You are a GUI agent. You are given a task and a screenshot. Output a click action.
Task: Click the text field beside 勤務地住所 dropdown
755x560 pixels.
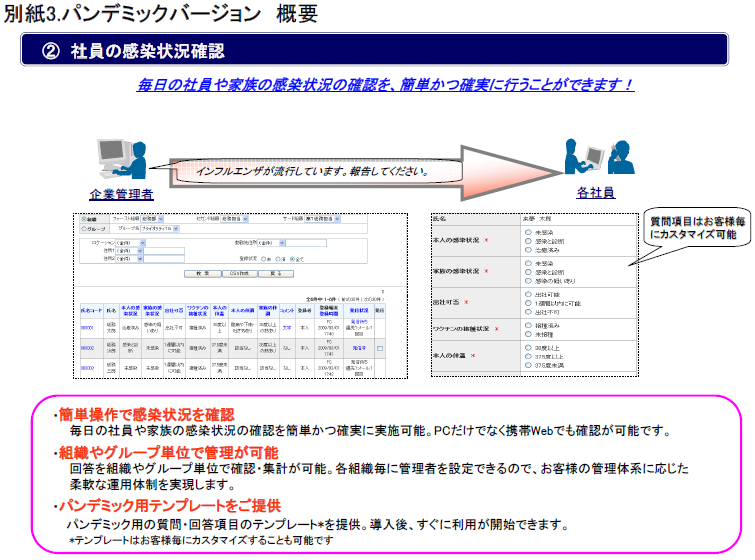point(306,243)
